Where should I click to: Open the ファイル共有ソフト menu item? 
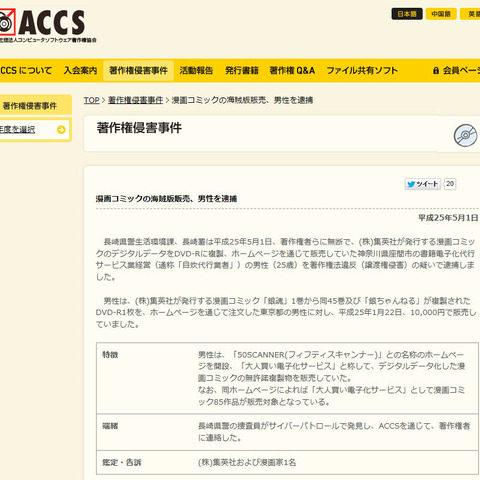pyautogui.click(x=362, y=71)
